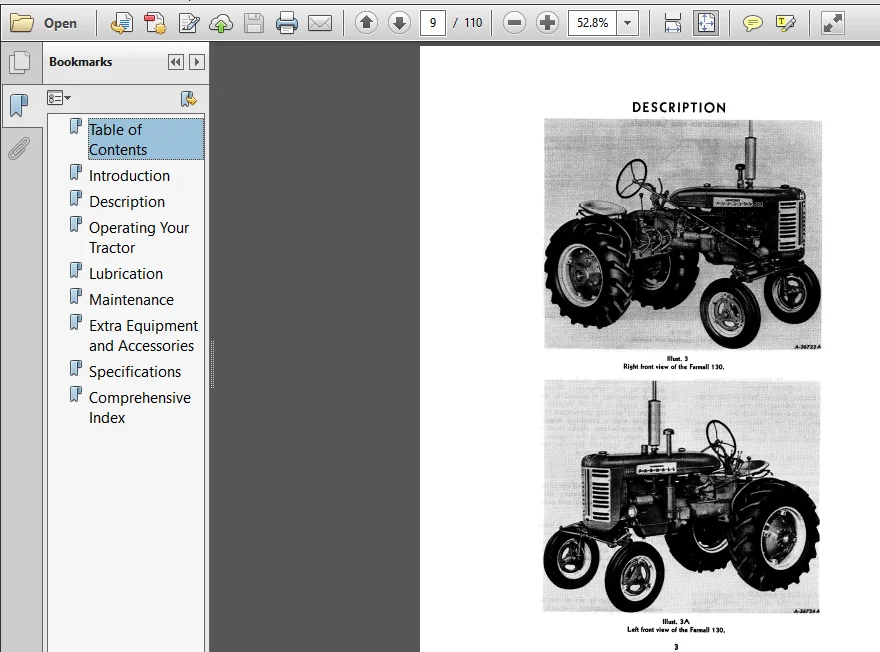The image size is (880, 652).
Task: Click the Save floppy disk icon
Action: tap(254, 23)
